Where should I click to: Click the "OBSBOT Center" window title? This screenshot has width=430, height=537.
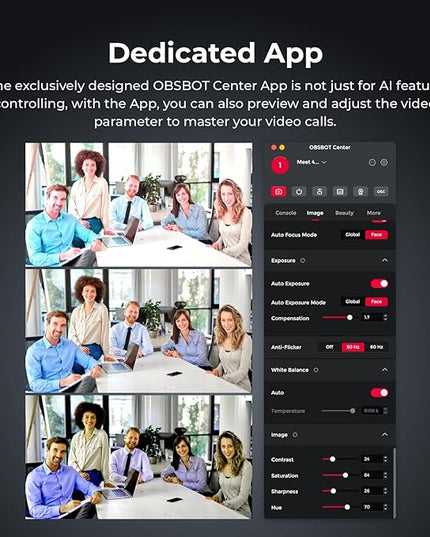click(x=330, y=147)
